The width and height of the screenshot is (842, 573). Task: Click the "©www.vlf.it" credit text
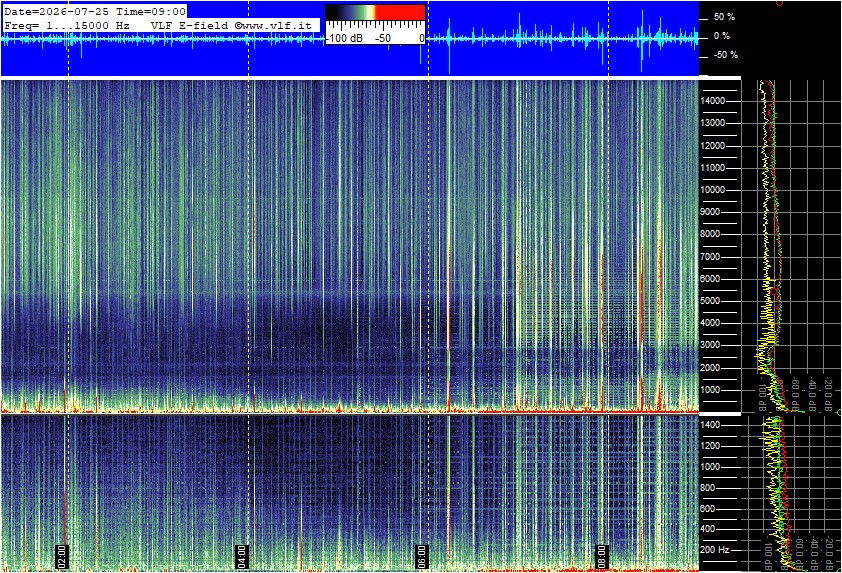(x=273, y=25)
